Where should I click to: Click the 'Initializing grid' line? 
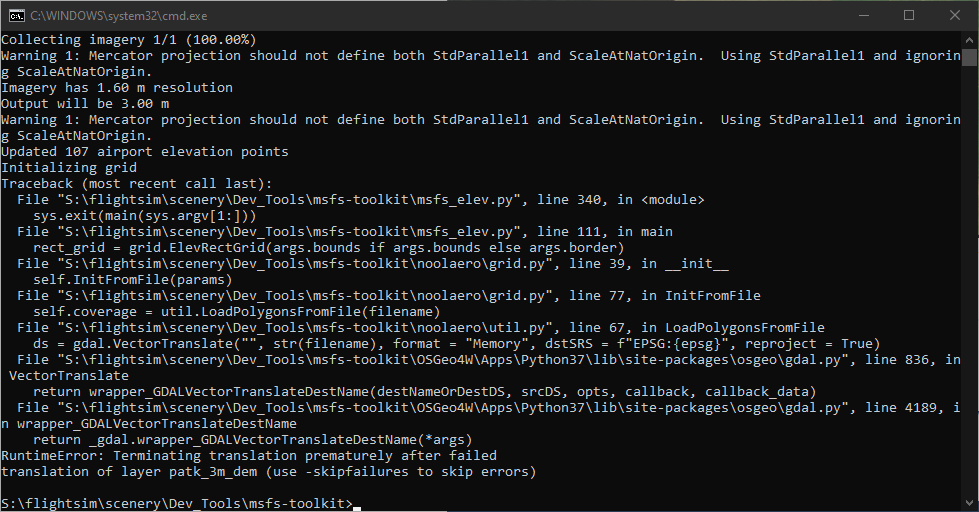pos(68,168)
